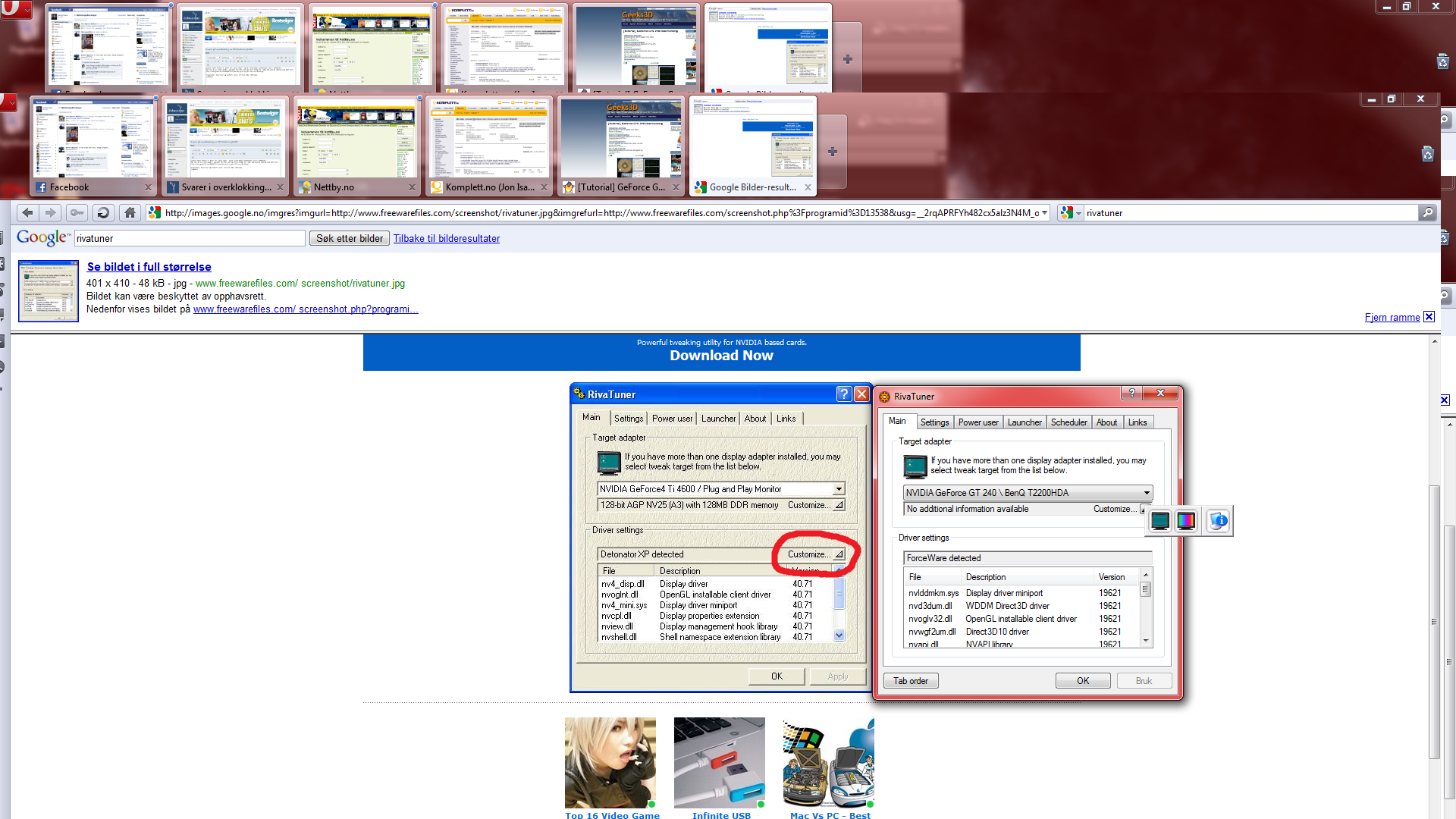Click the teal monitor low-level settings icon

1160,521
